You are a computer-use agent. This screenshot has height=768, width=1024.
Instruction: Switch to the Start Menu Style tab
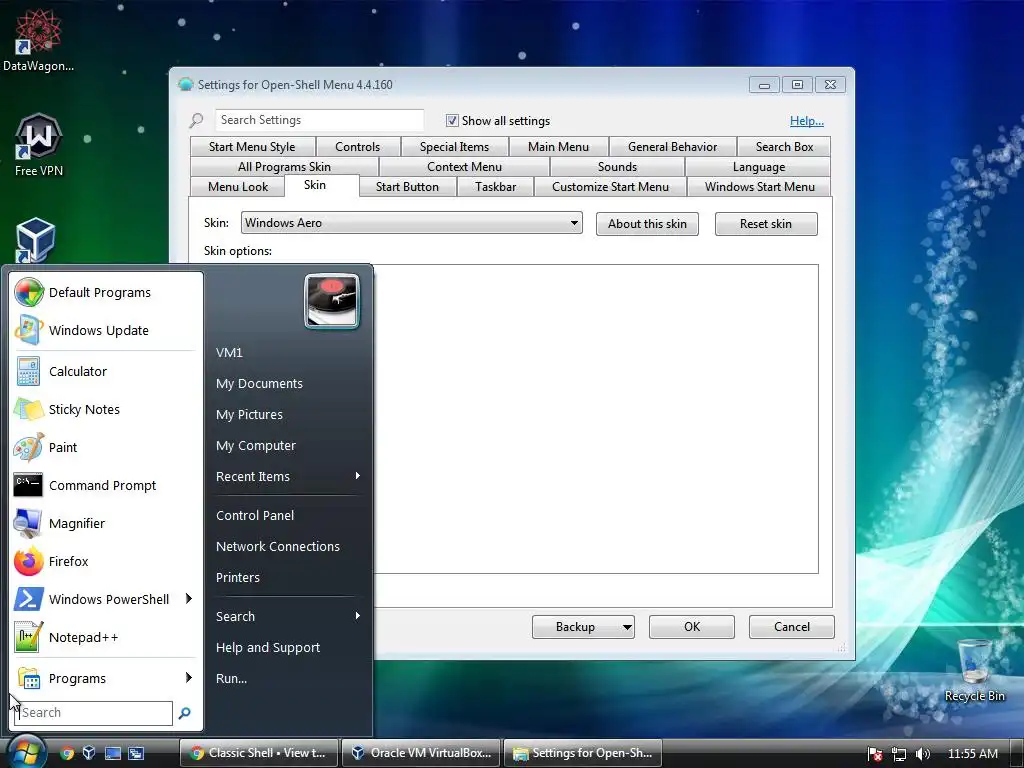252,147
